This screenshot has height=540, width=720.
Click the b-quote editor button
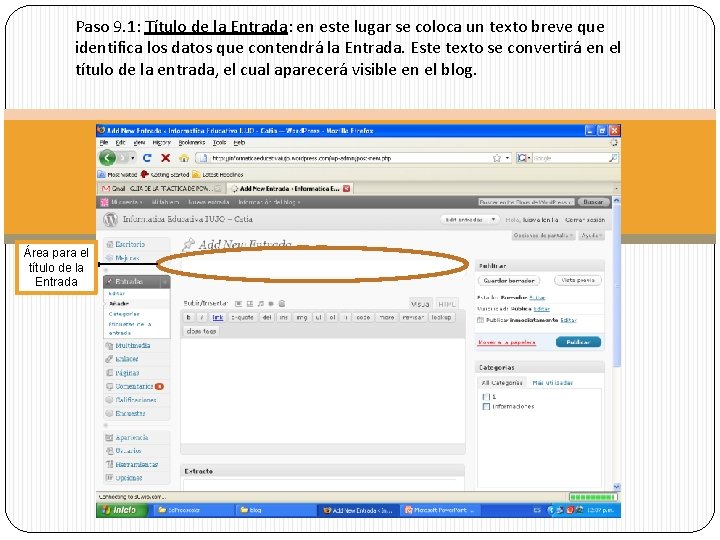(x=242, y=317)
